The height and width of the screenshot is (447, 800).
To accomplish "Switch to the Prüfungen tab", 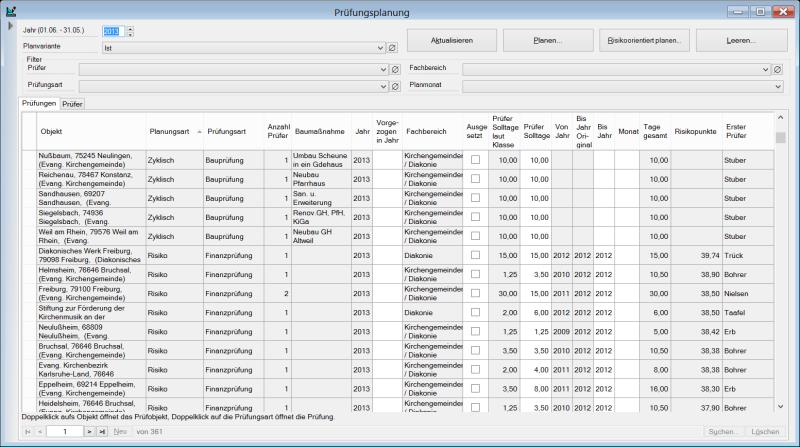I will pyautogui.click(x=39, y=103).
